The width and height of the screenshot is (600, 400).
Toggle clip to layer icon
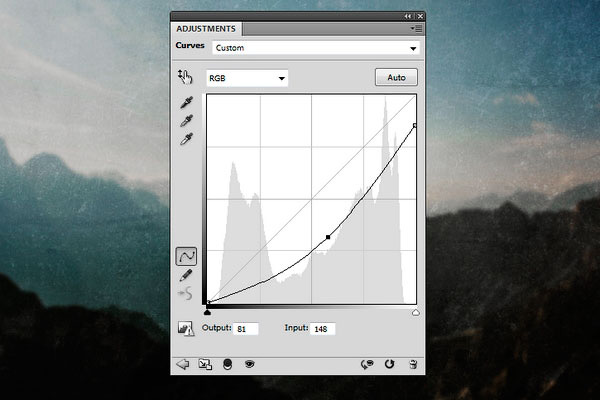(227, 364)
